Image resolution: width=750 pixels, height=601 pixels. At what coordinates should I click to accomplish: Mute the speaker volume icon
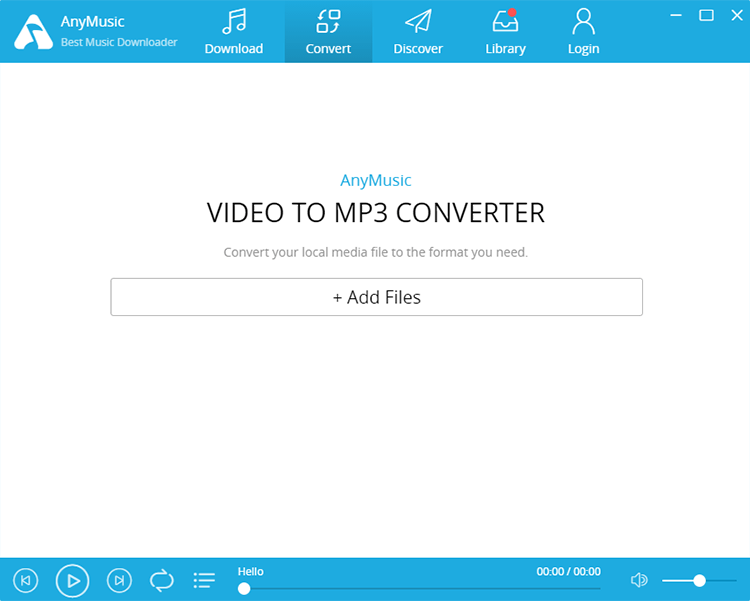coord(639,580)
